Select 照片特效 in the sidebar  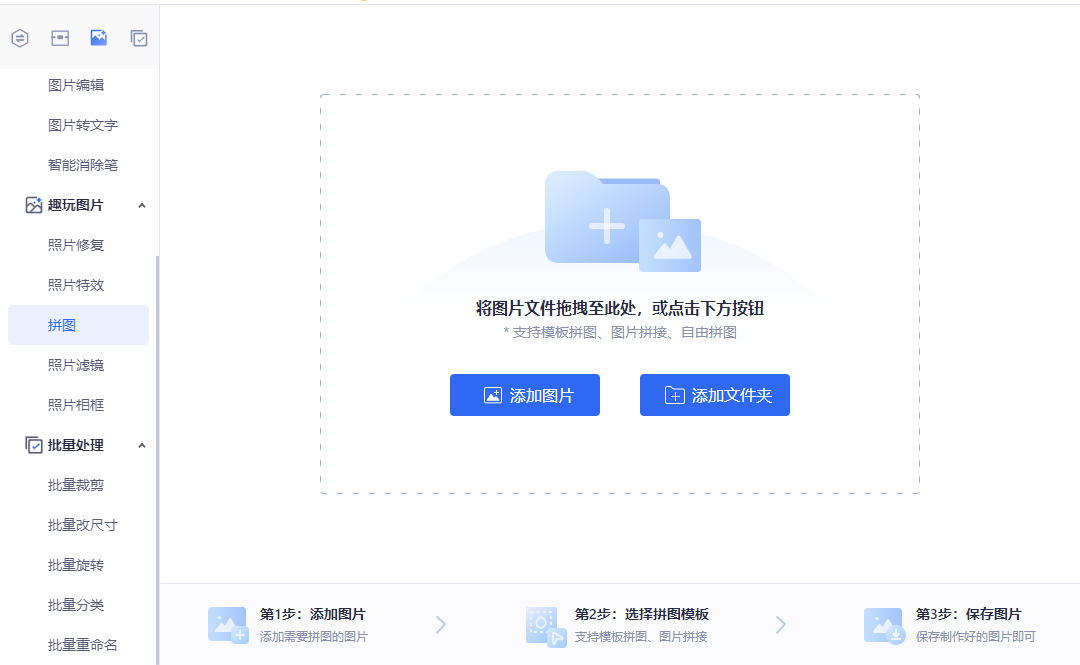point(76,285)
